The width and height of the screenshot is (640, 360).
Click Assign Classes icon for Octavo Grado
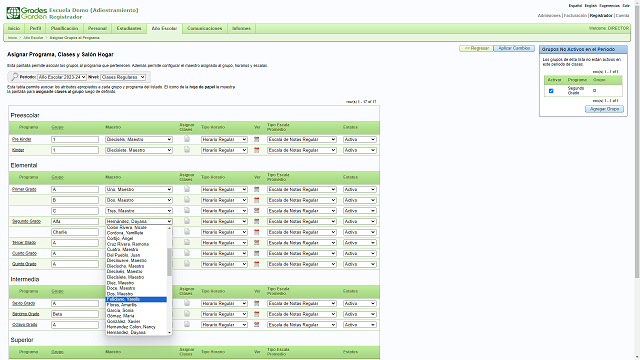tap(187, 324)
